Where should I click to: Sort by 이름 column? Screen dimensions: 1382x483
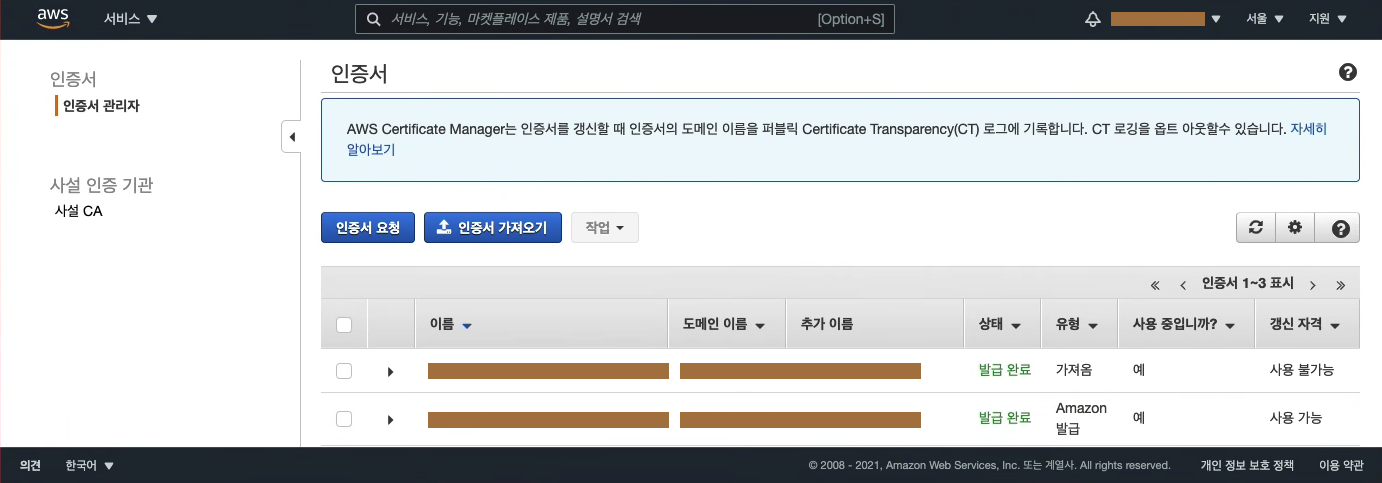point(450,324)
